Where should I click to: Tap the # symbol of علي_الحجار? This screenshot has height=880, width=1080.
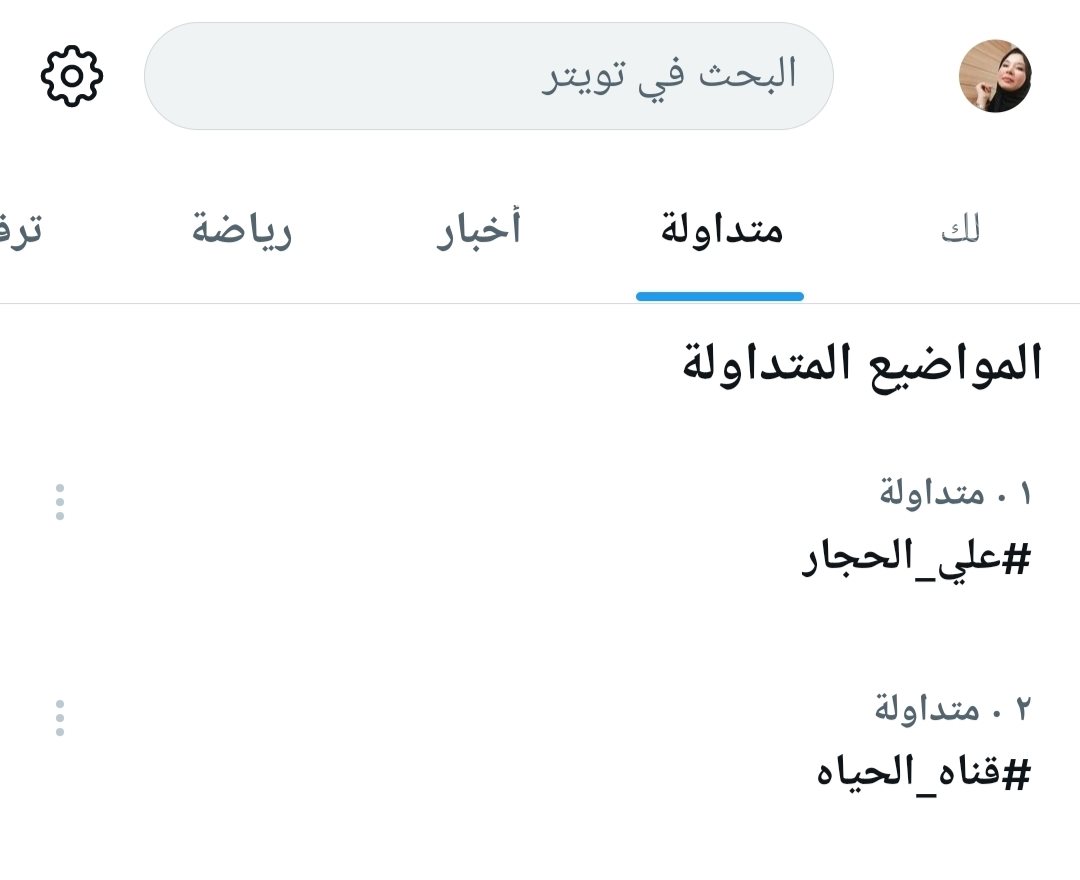[1016, 560]
